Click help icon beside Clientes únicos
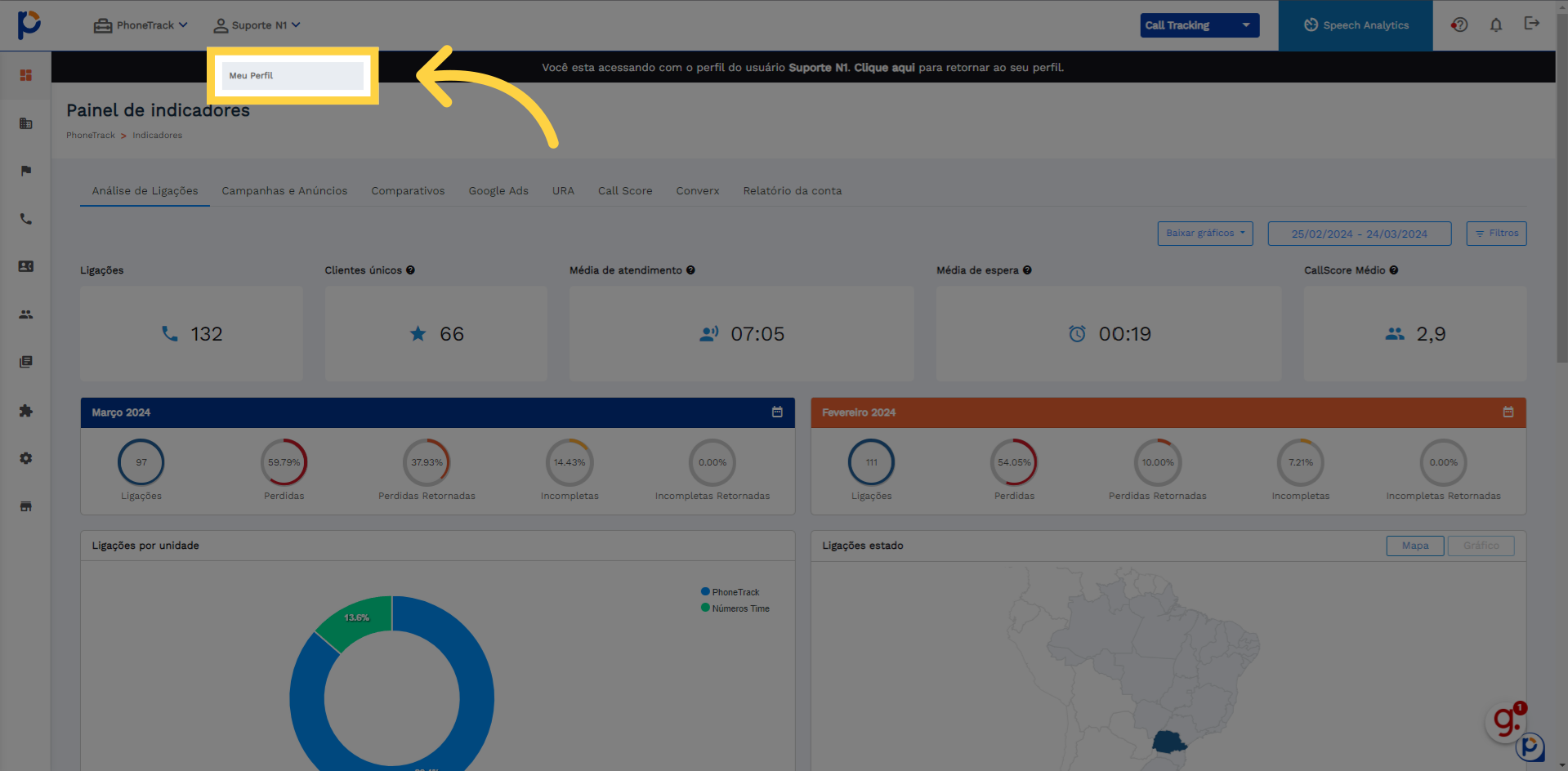1568x771 pixels. [x=410, y=270]
